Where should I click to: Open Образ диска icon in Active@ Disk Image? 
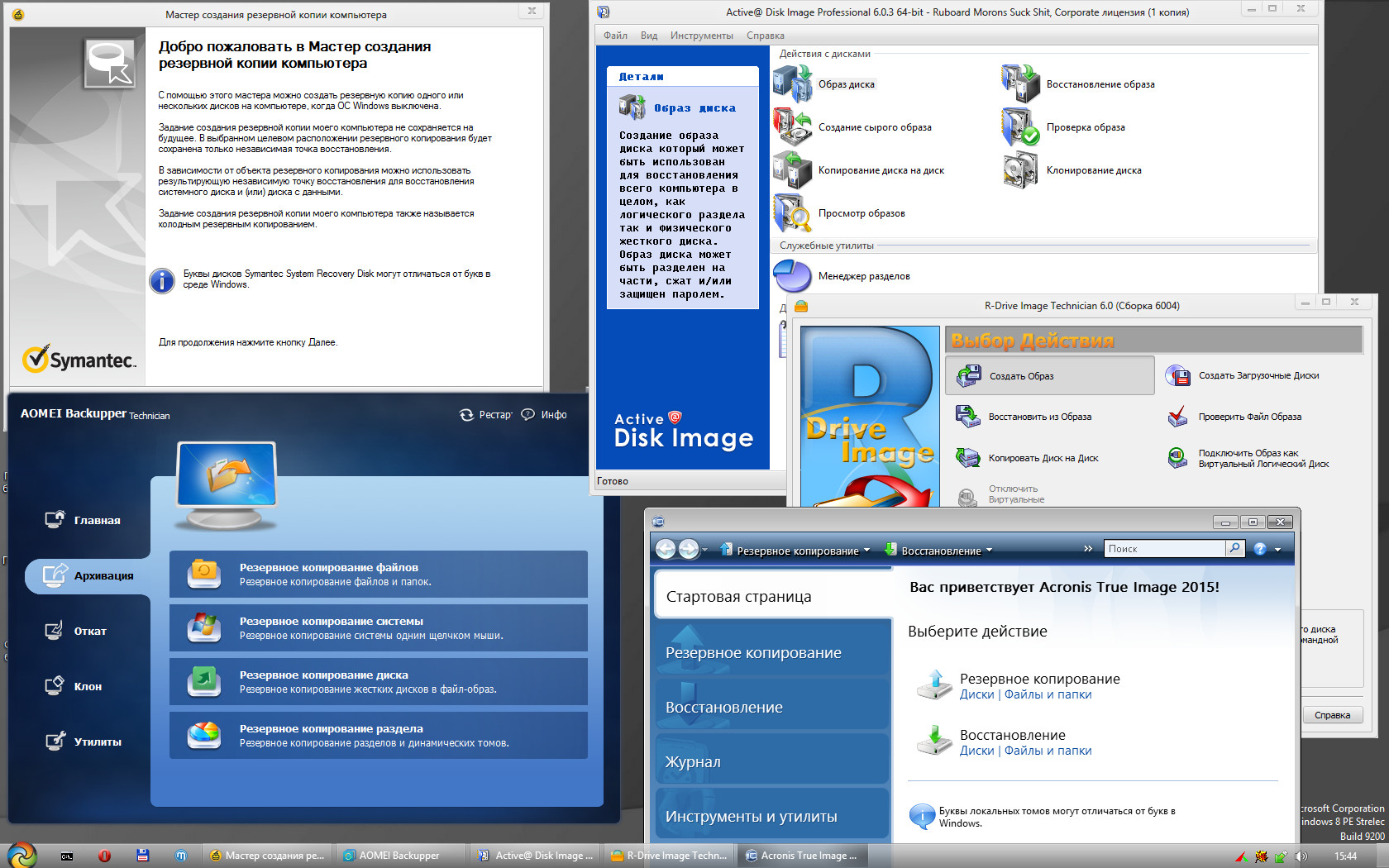pos(793,83)
